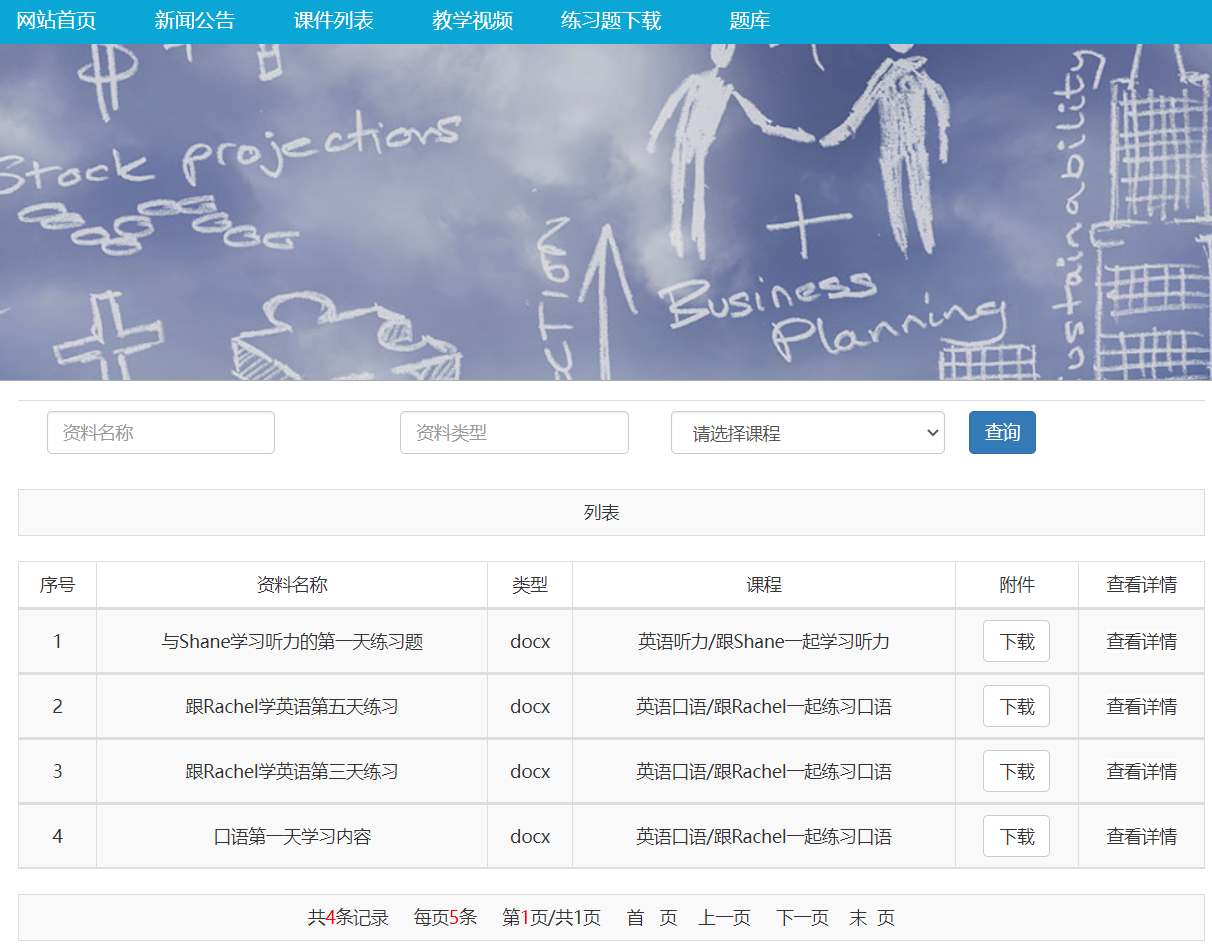Screen dimensions: 1212x944
Task: Click the 附件 column header
Action: click(1017, 585)
